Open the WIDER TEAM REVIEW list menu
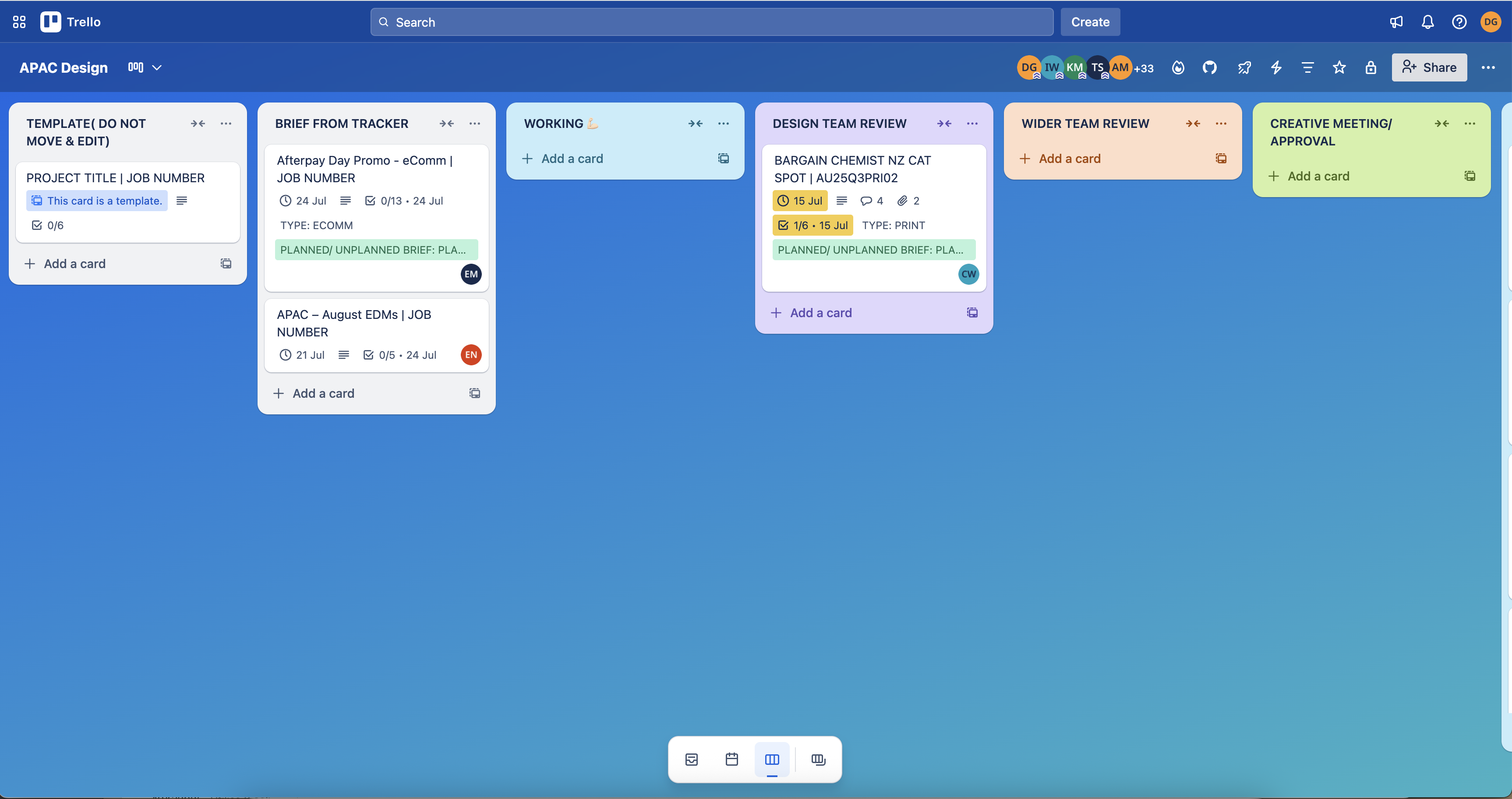The image size is (1512, 799). coord(1222,123)
